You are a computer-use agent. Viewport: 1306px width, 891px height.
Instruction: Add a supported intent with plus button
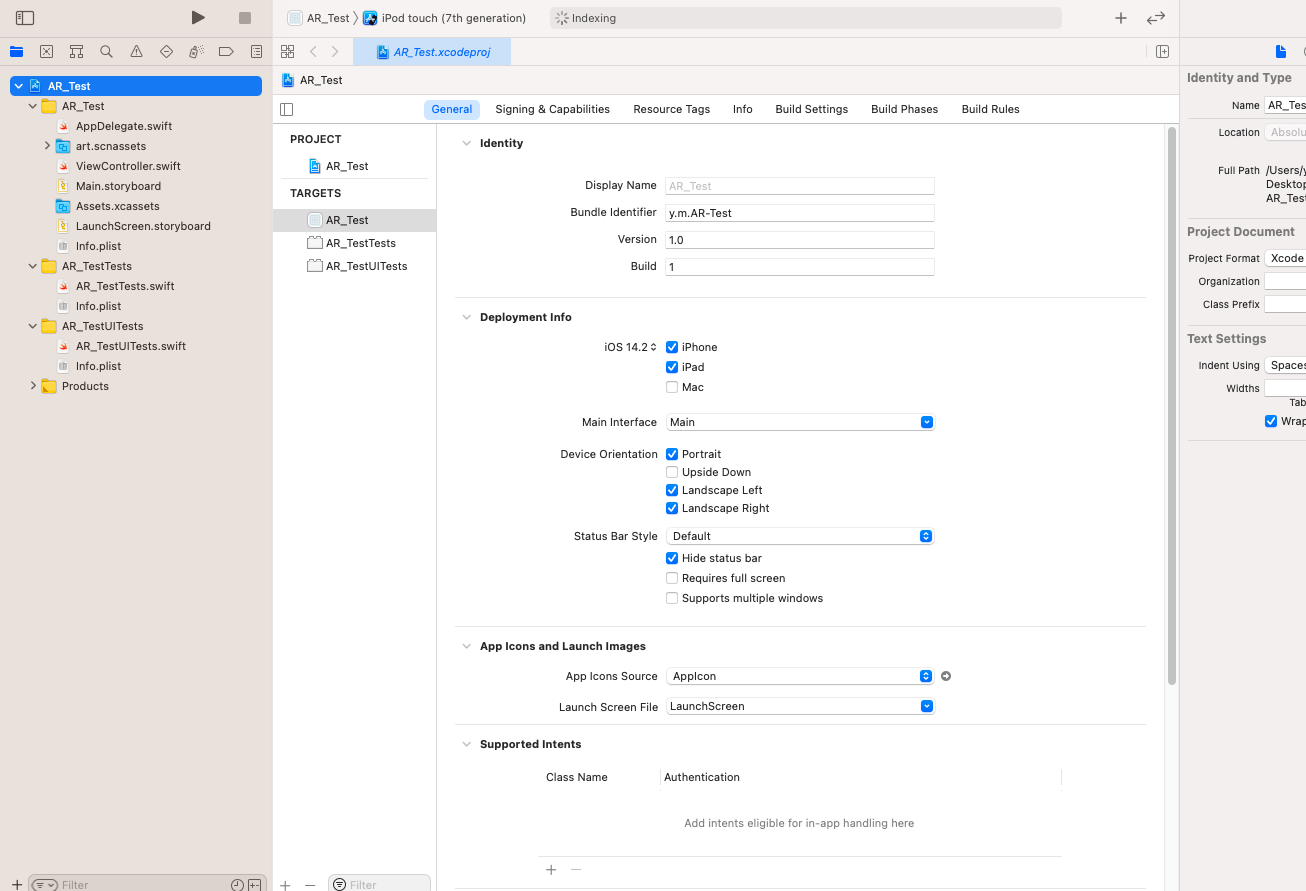coord(551,869)
